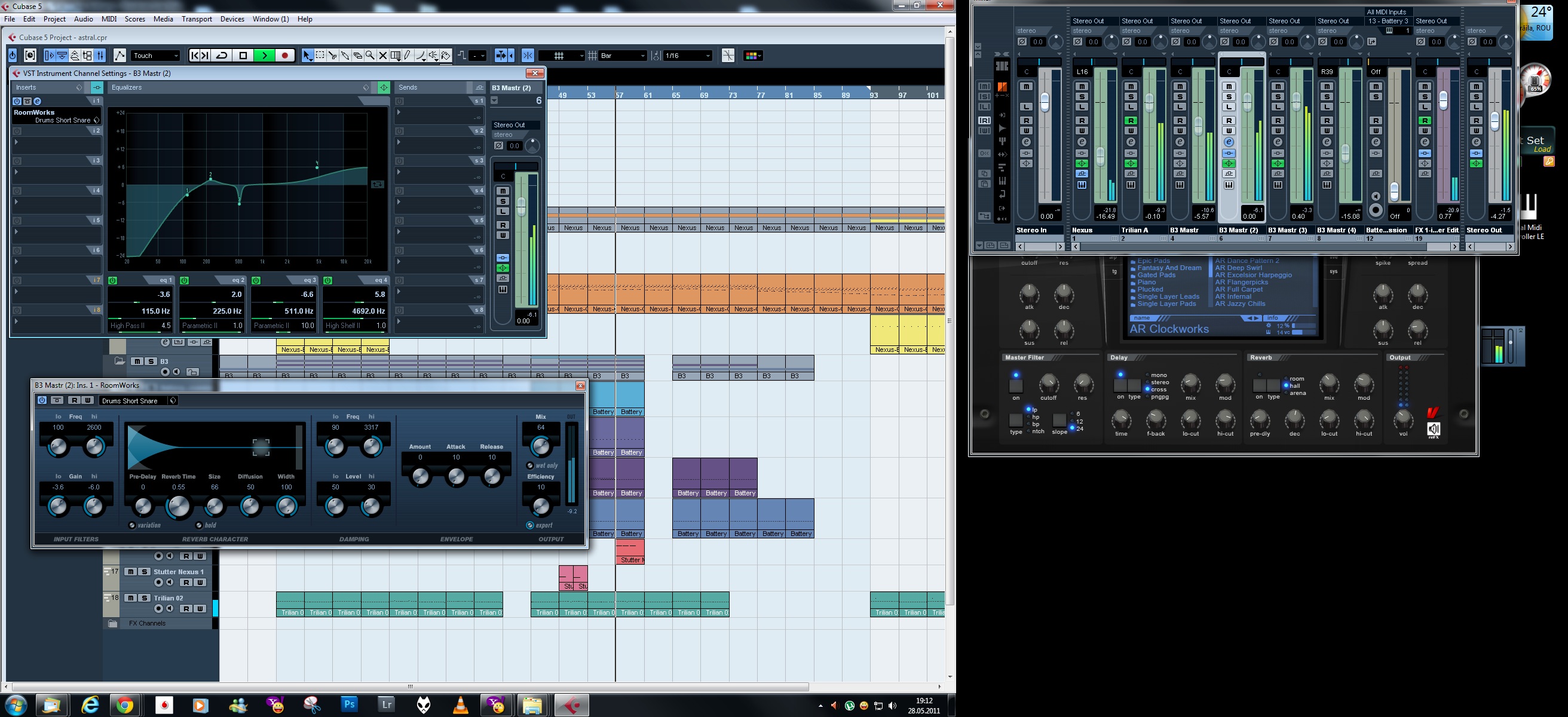Select the Object Selection arrow tool
Image resolution: width=1568 pixels, height=717 pixels.
click(307, 56)
